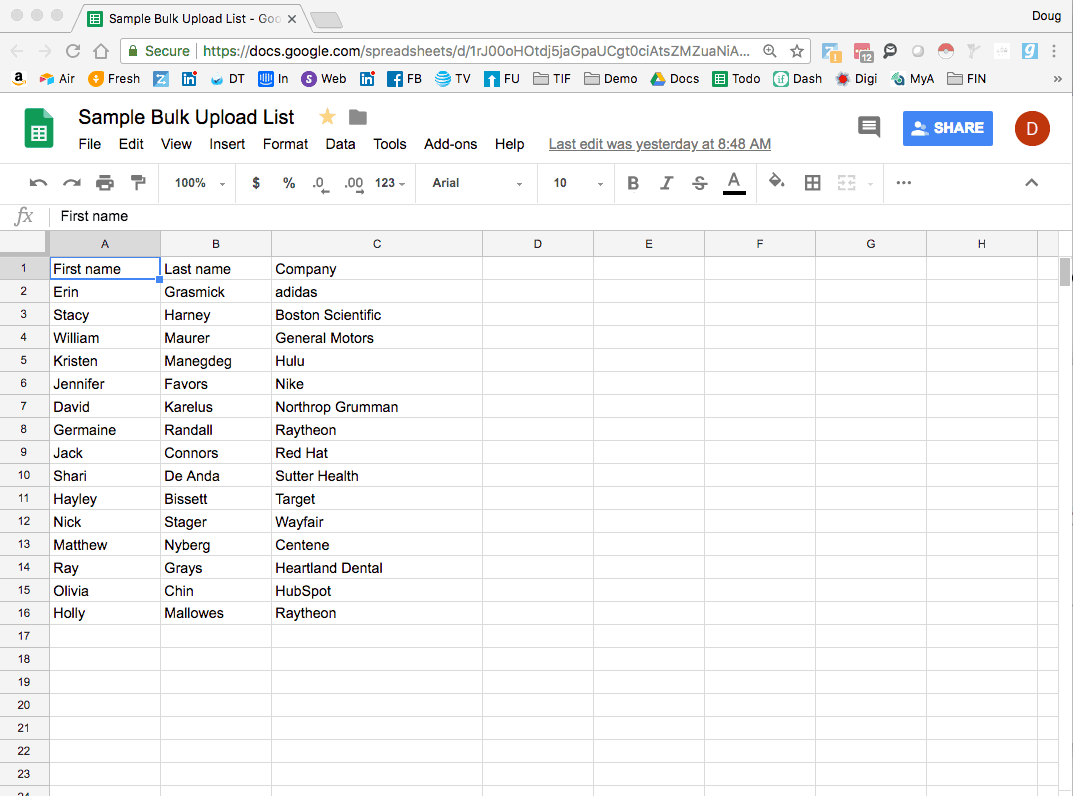Click the blue SHARE button
Viewport: 1073px width, 796px height.
tap(947, 128)
